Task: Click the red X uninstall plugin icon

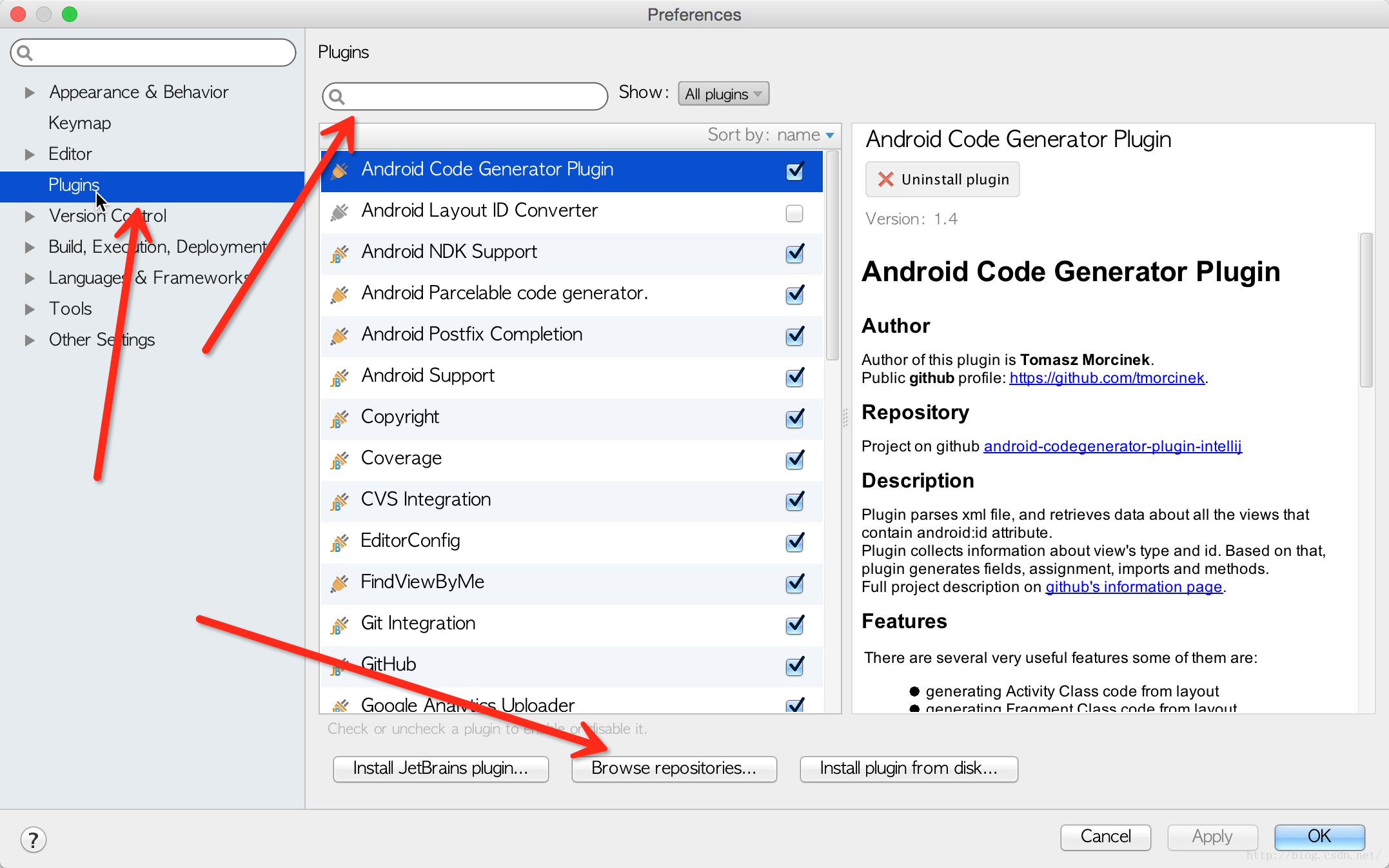Action: [885, 179]
